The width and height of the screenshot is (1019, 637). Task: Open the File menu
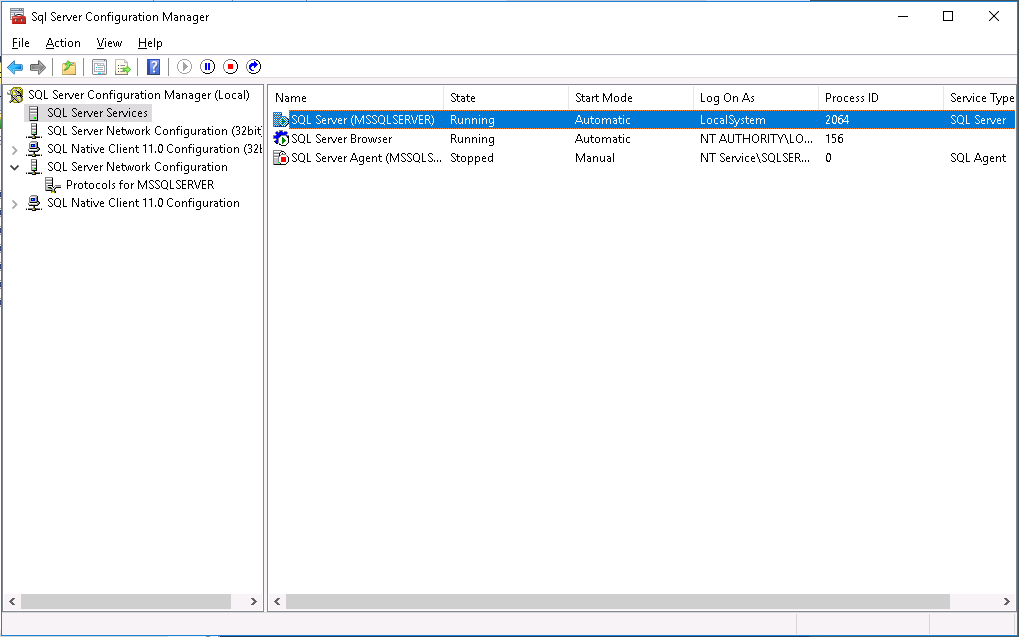[x=21, y=43]
